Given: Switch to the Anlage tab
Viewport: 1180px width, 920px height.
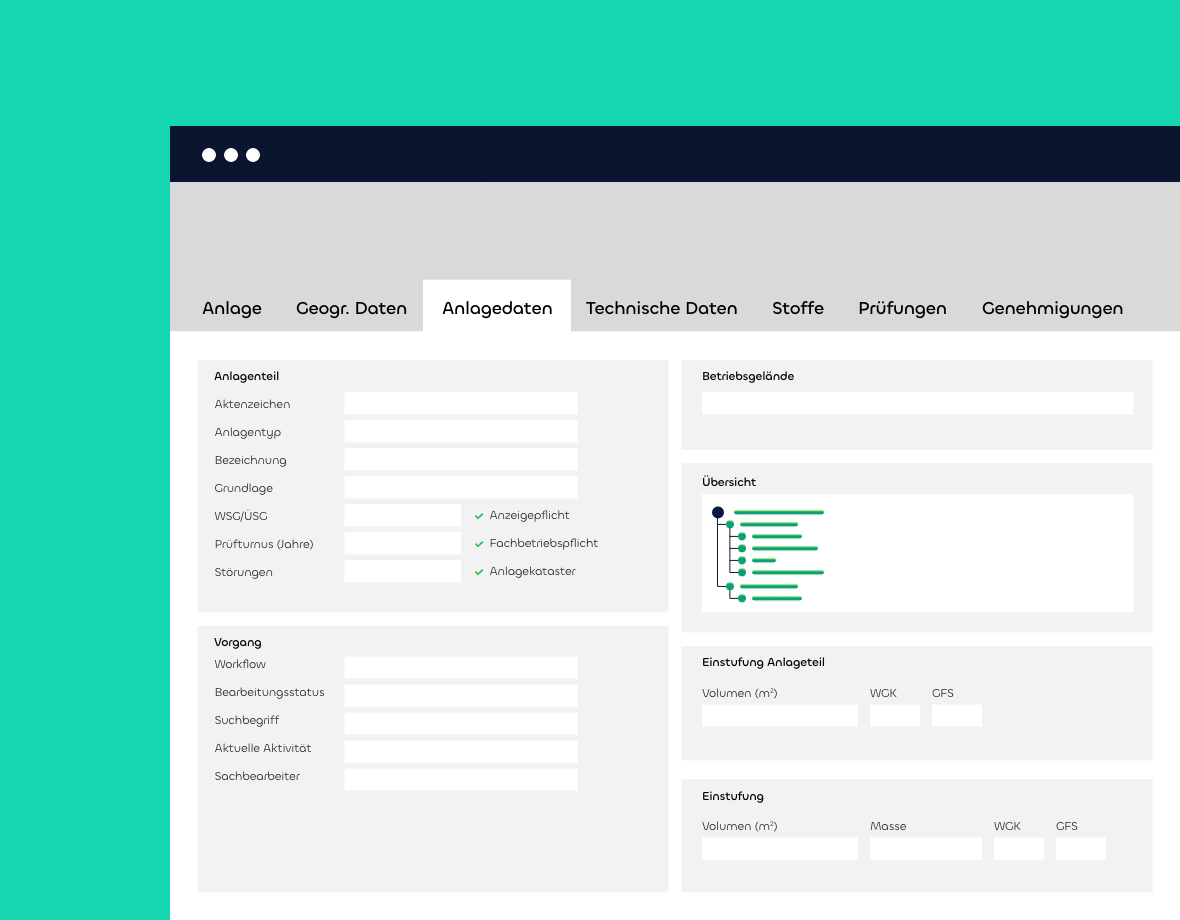Looking at the screenshot, I should pos(232,308).
